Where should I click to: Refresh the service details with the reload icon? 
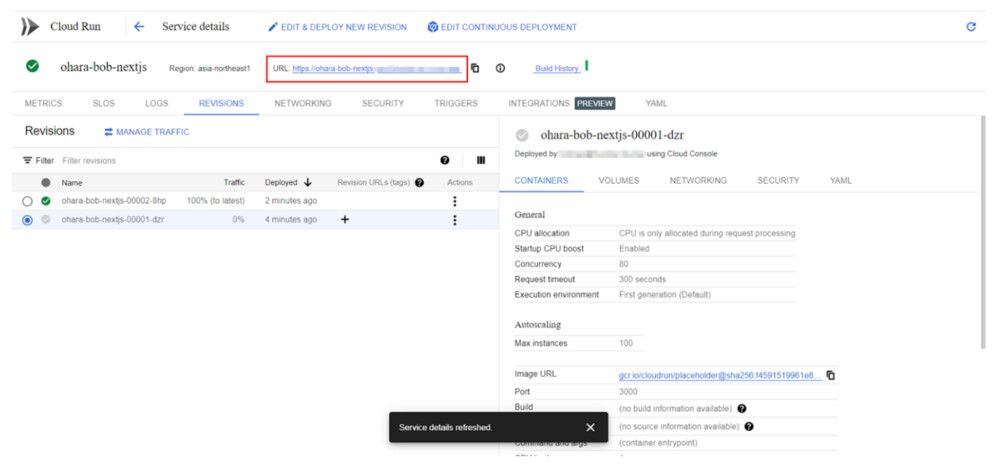(971, 27)
